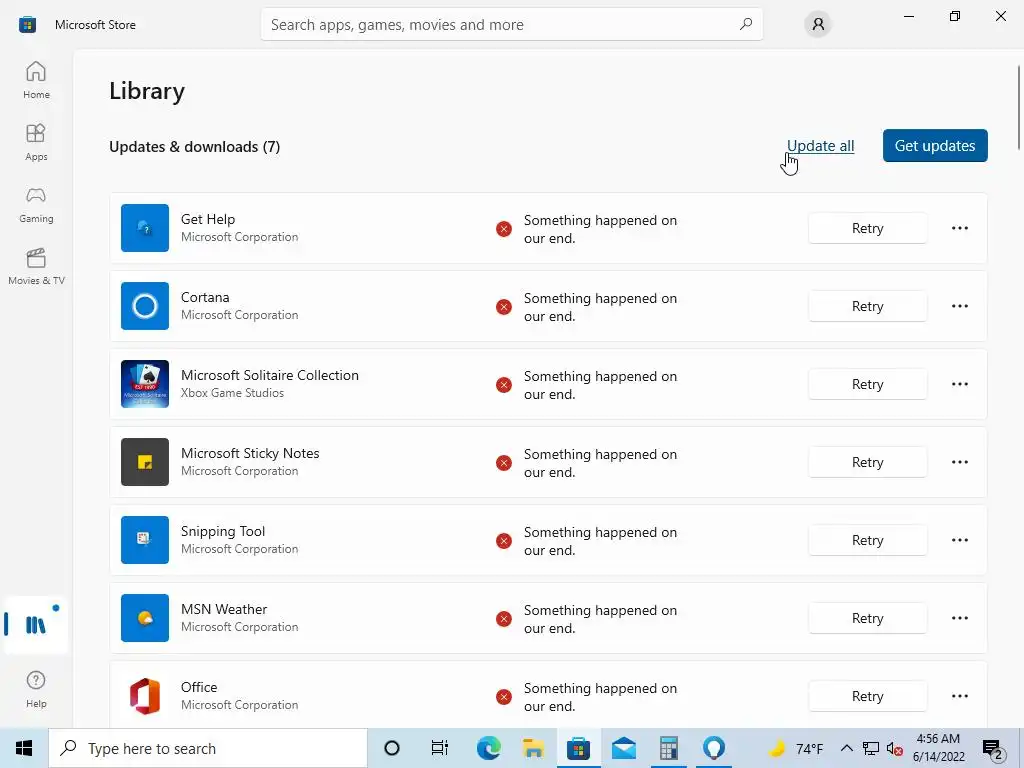Open Microsoft Edge from the taskbar
1024x768 pixels.
pos(488,748)
